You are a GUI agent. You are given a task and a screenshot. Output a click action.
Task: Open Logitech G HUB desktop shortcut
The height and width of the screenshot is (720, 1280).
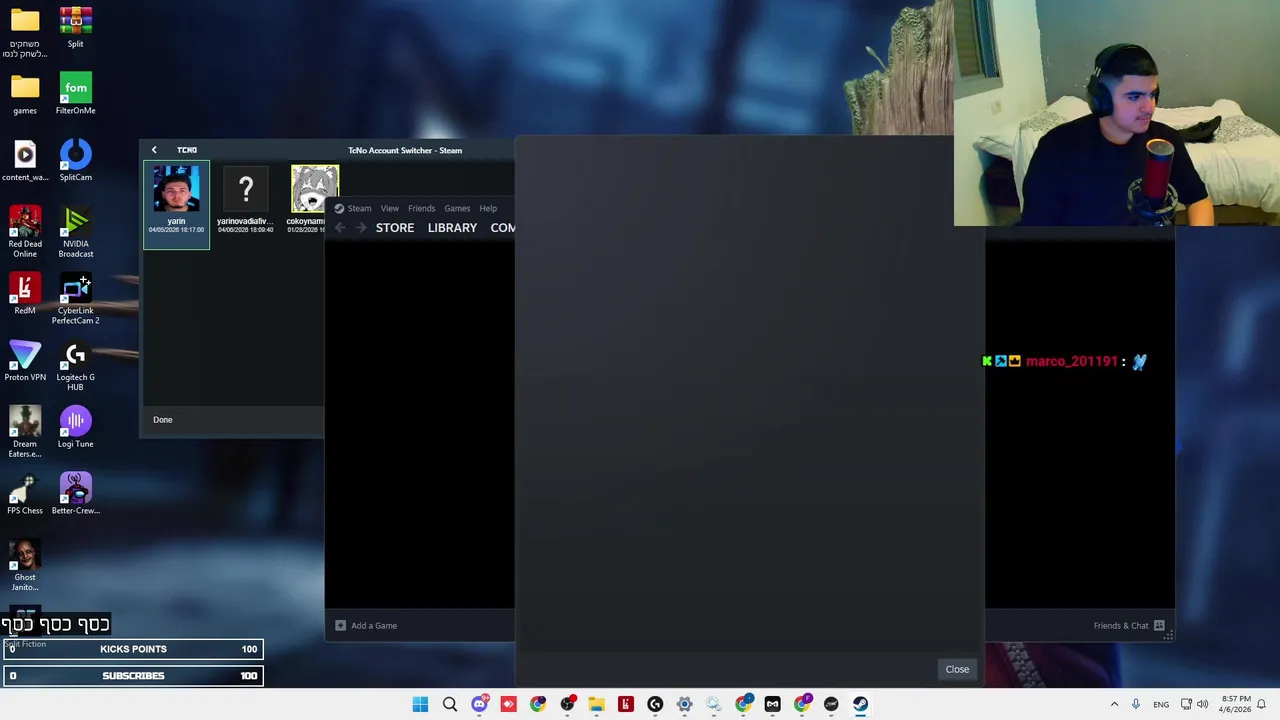point(75,365)
